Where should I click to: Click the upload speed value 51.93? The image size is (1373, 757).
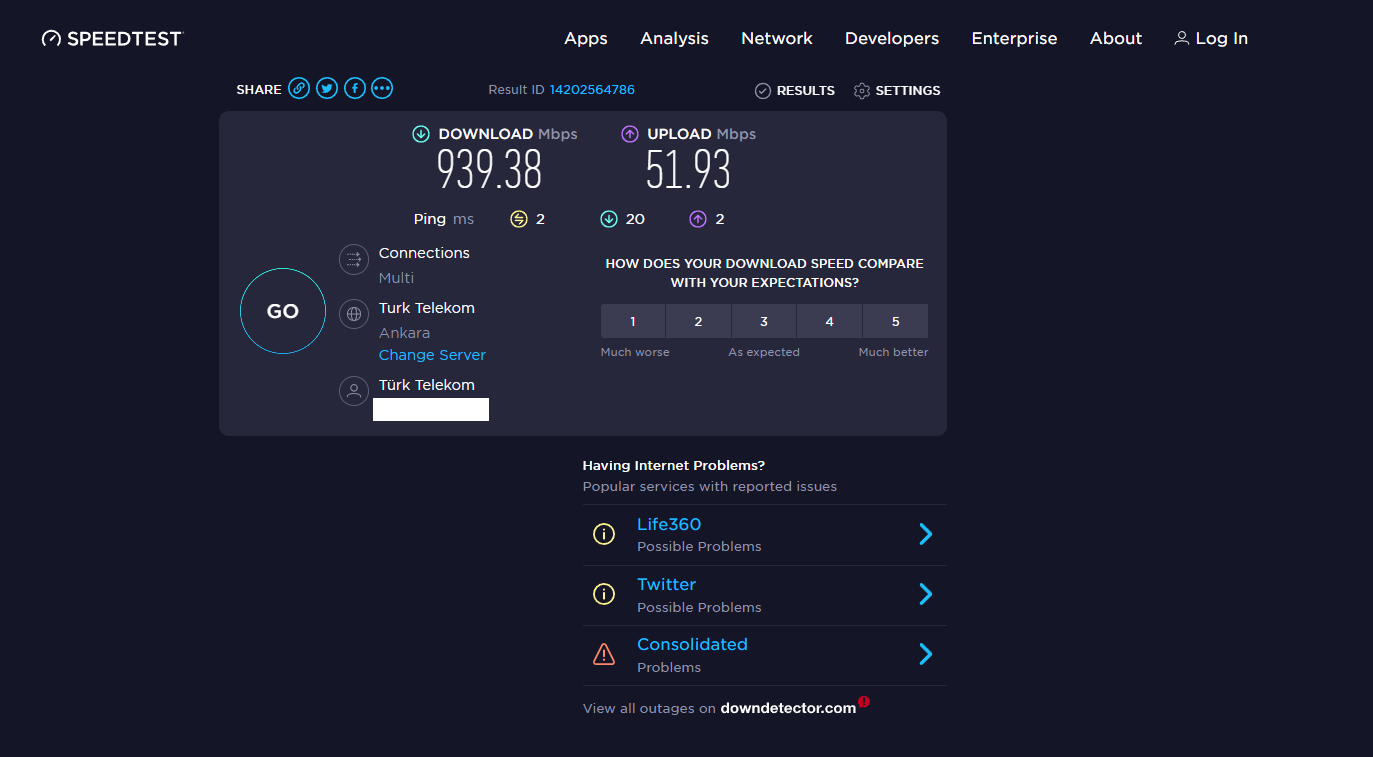pyautogui.click(x=688, y=170)
